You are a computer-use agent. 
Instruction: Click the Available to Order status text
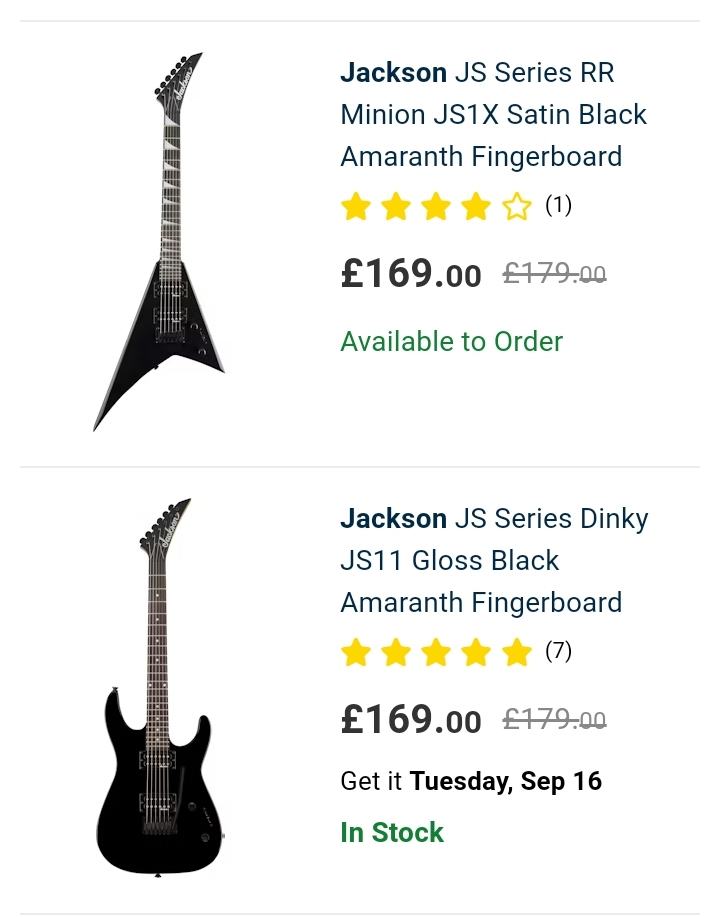(451, 341)
